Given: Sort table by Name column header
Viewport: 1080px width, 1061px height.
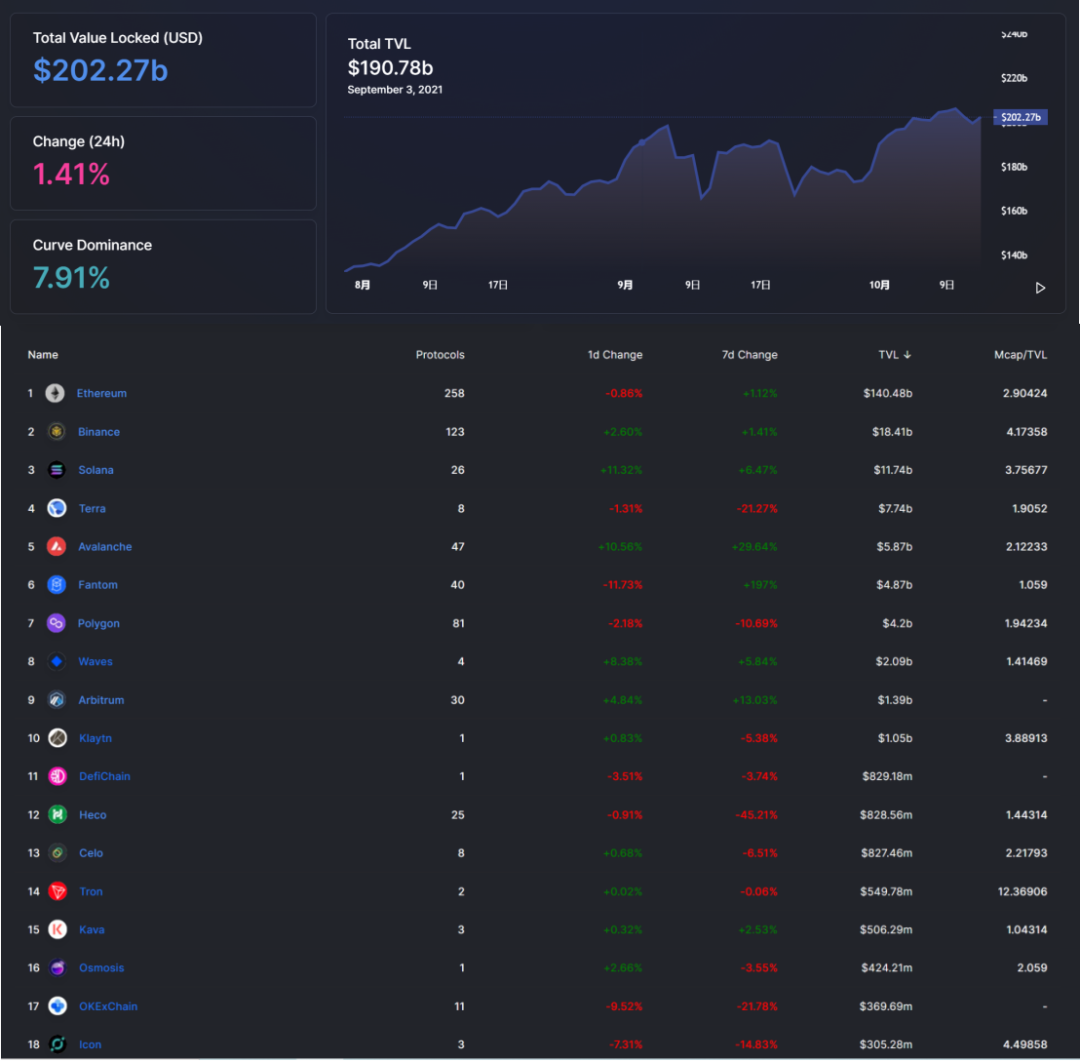Looking at the screenshot, I should tap(43, 355).
